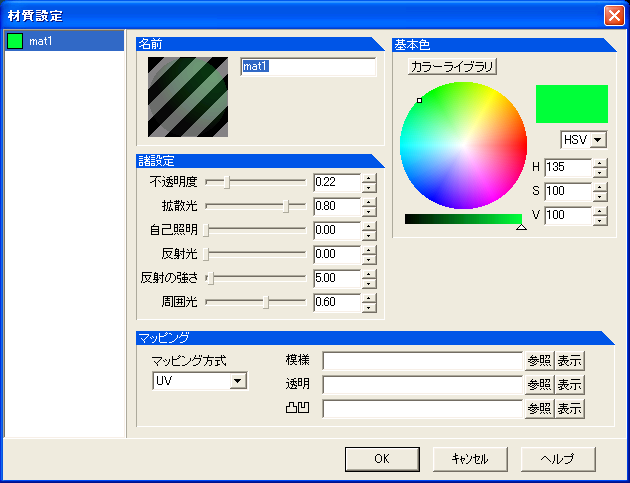Click the large green base color preview
630x483 pixels.
pos(572,104)
